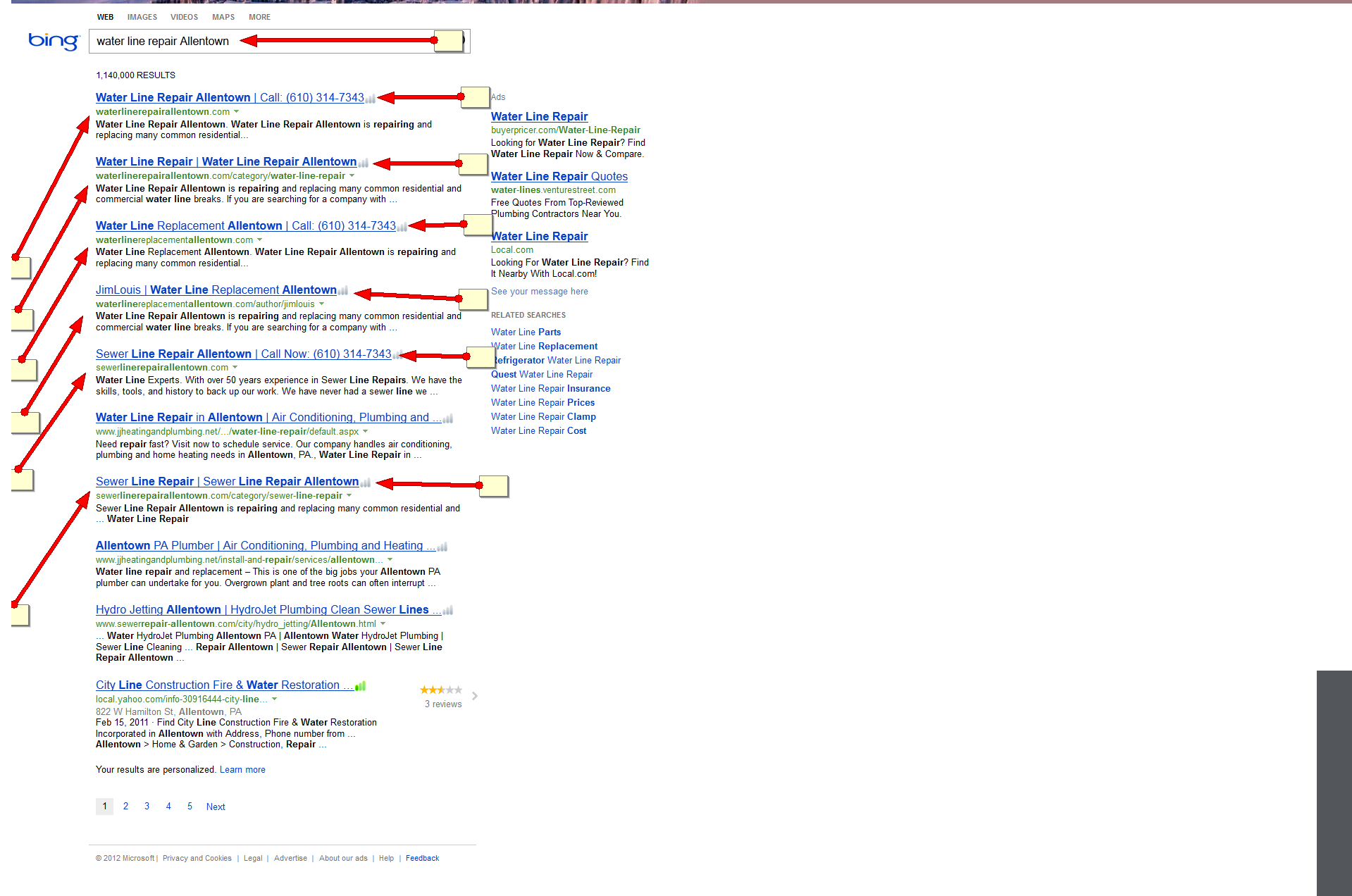
Task: Click the star rating above 3 reviews
Action: (x=441, y=690)
